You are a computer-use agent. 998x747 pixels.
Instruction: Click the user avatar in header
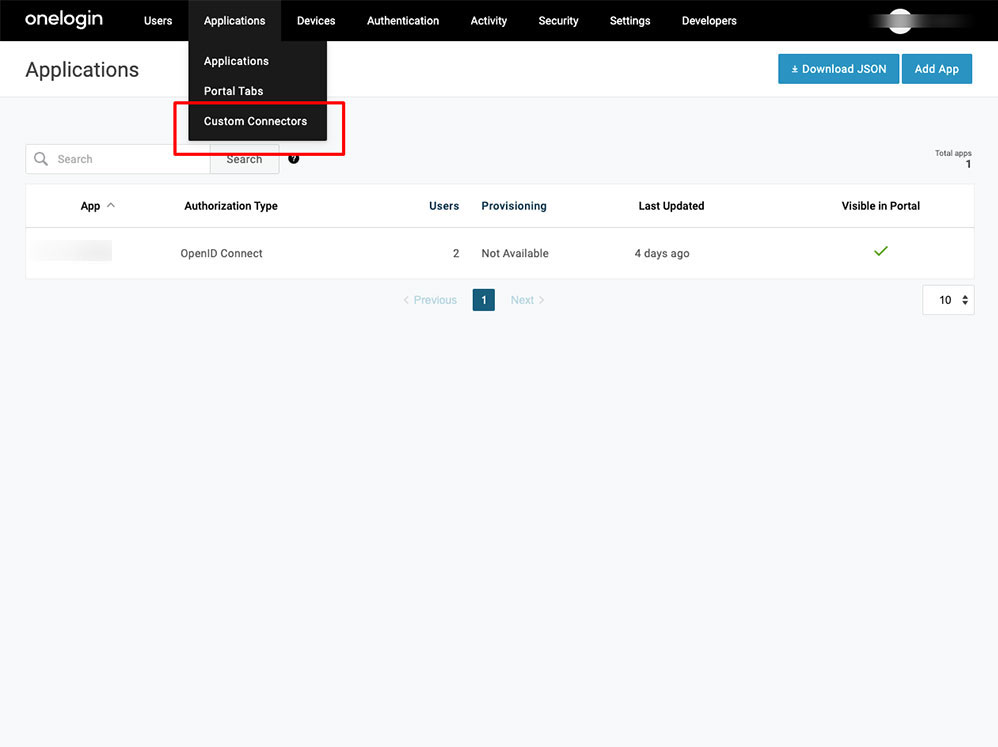(900, 20)
